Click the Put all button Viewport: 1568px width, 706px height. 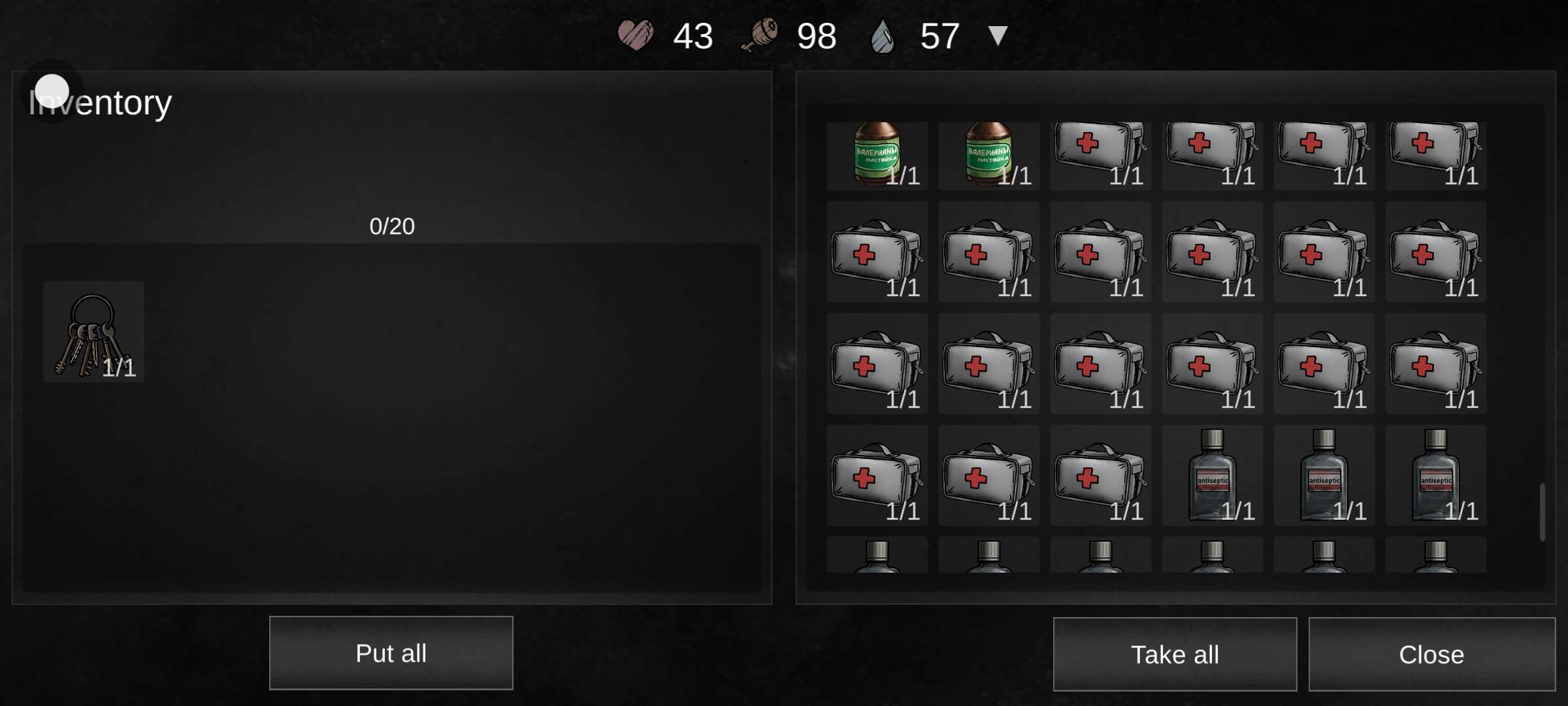tap(391, 653)
